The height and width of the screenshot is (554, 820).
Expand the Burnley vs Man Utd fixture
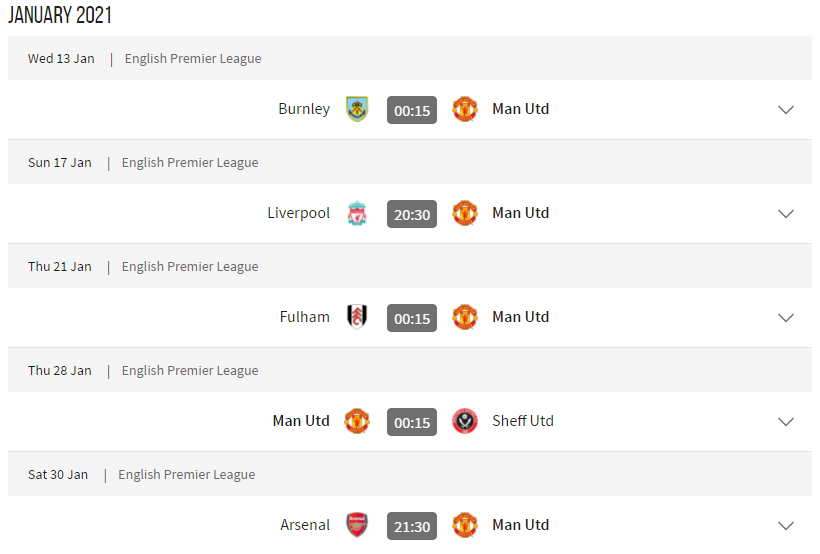pyautogui.click(x=786, y=110)
